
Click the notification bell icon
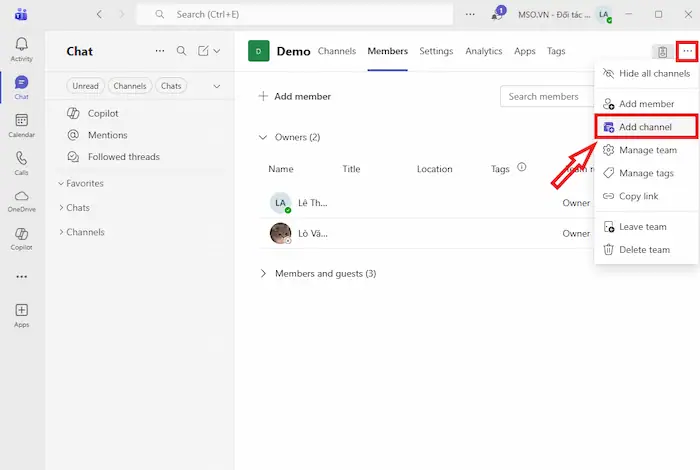pyautogui.click(x=498, y=15)
